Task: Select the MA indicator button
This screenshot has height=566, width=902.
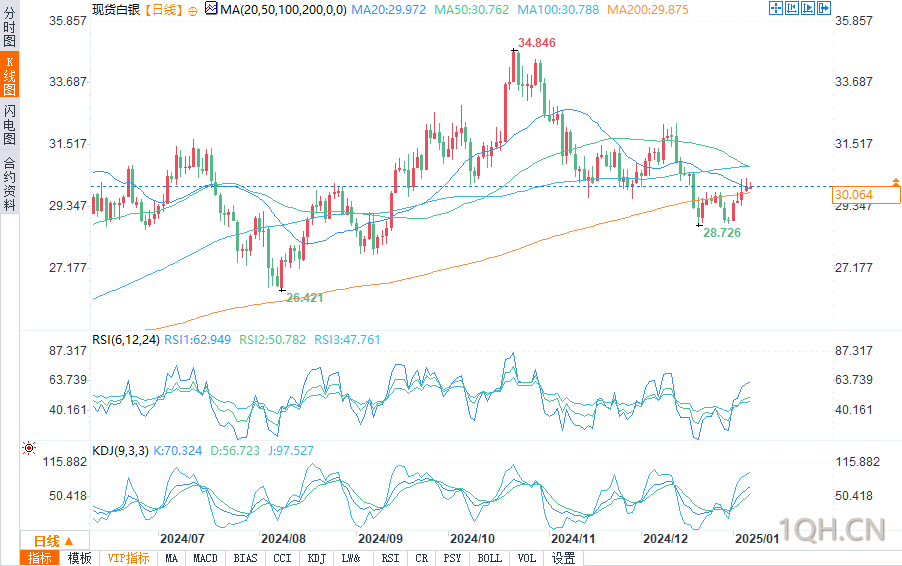Action: [171, 558]
